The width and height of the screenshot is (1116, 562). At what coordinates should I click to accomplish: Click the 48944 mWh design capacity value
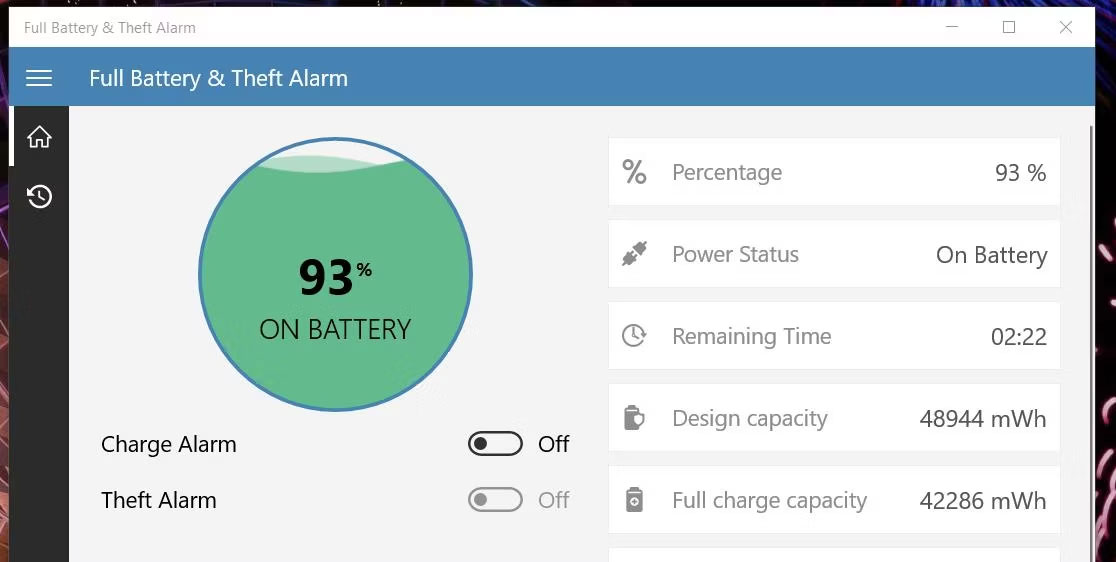[x=982, y=419]
